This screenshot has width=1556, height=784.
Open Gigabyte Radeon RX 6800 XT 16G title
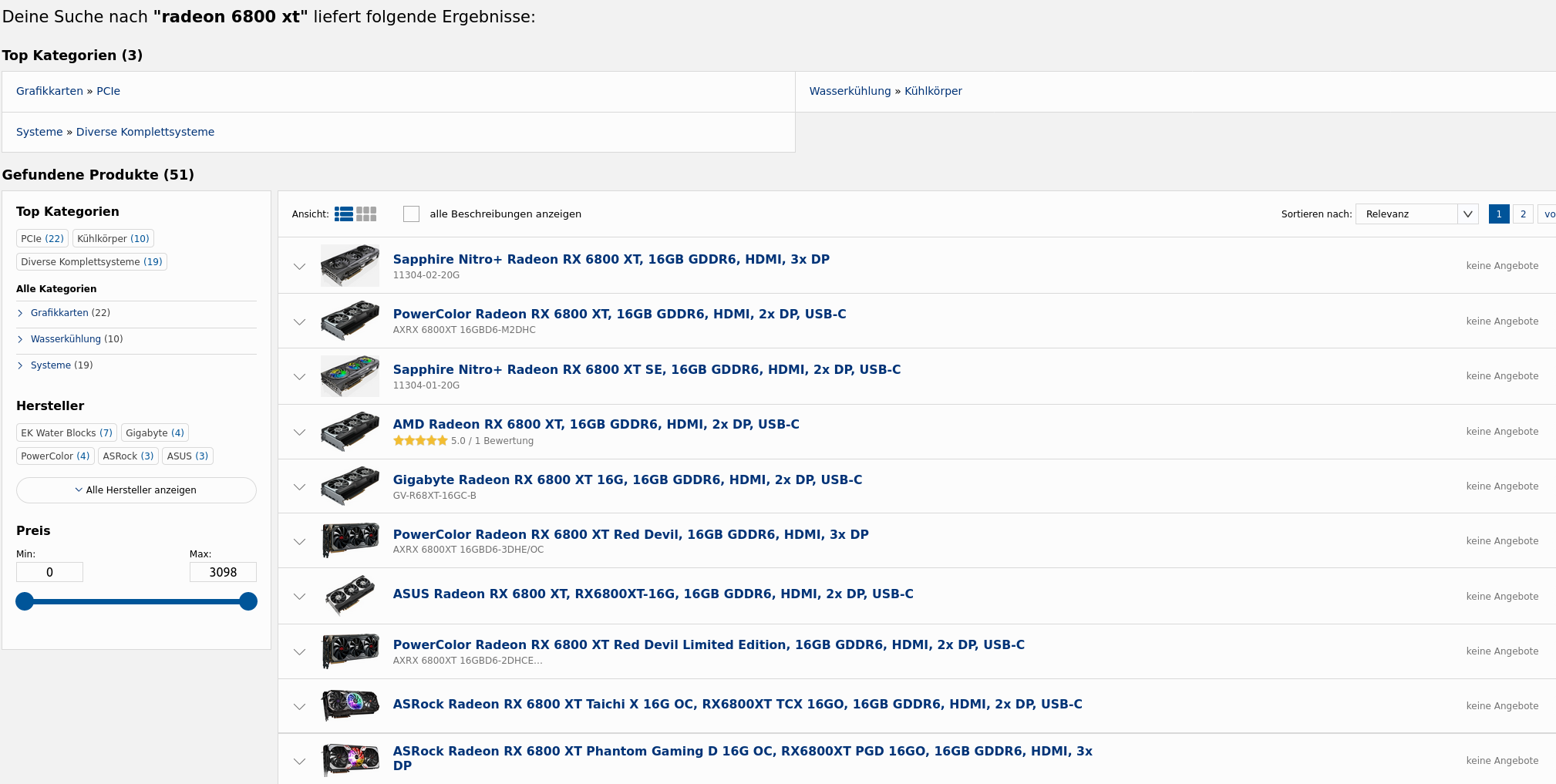(628, 480)
